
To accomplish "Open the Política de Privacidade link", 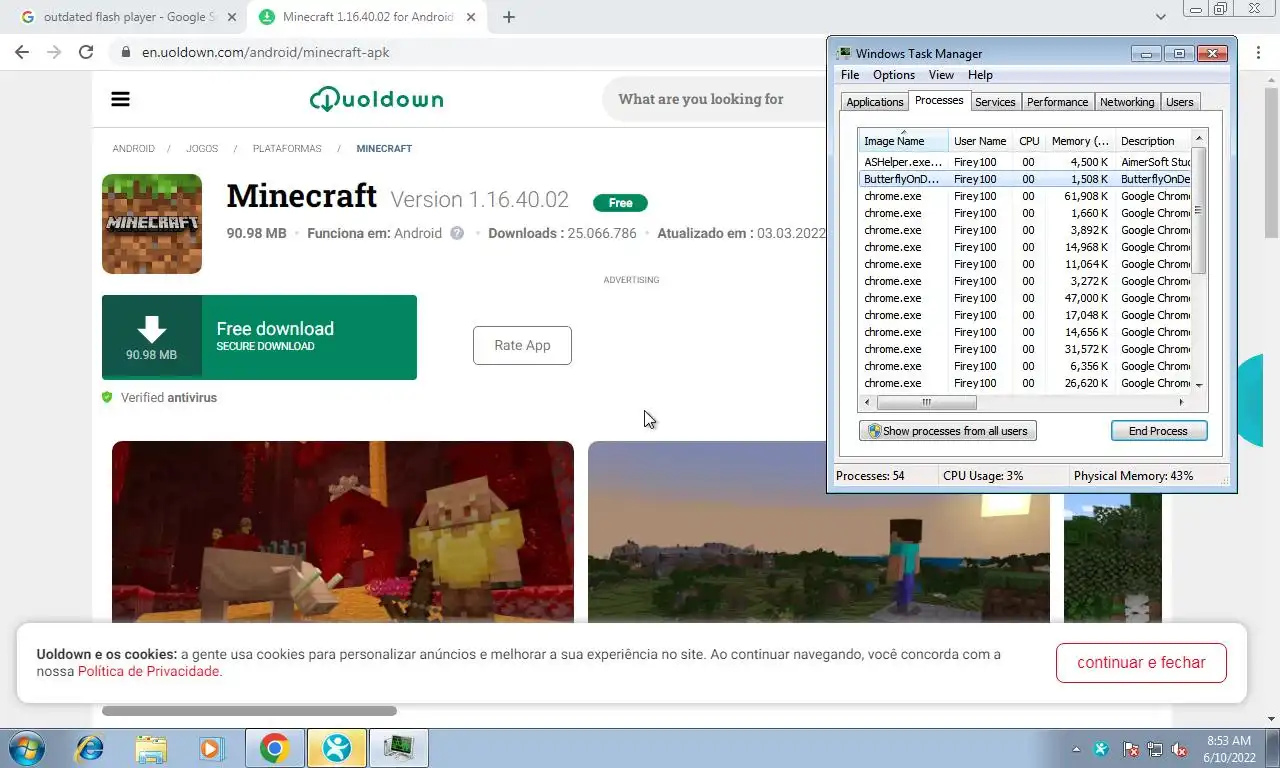I will 148,671.
